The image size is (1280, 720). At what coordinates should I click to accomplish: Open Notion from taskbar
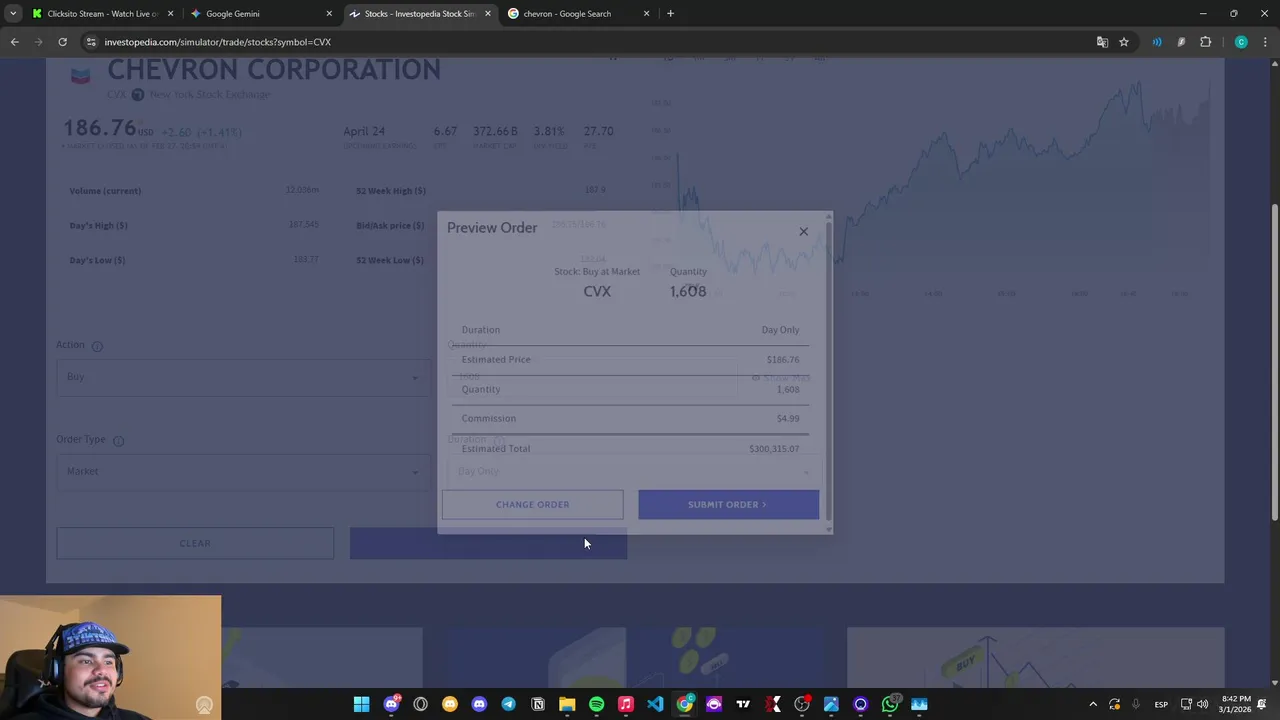538,705
